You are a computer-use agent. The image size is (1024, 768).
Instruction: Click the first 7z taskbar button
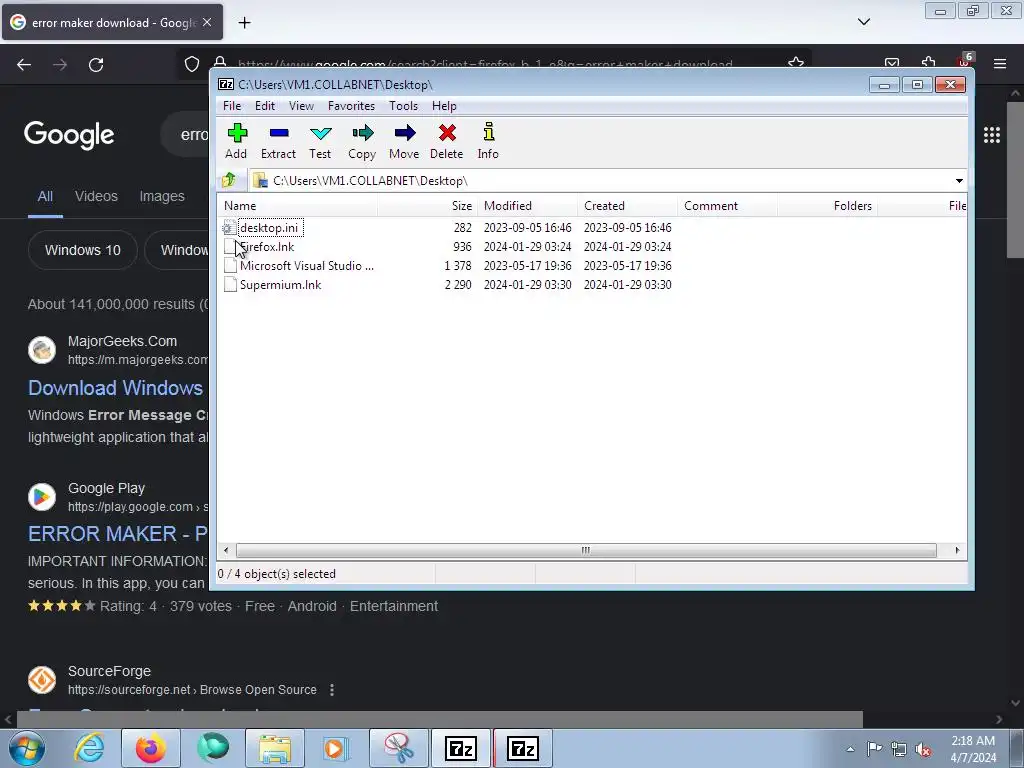coord(460,748)
